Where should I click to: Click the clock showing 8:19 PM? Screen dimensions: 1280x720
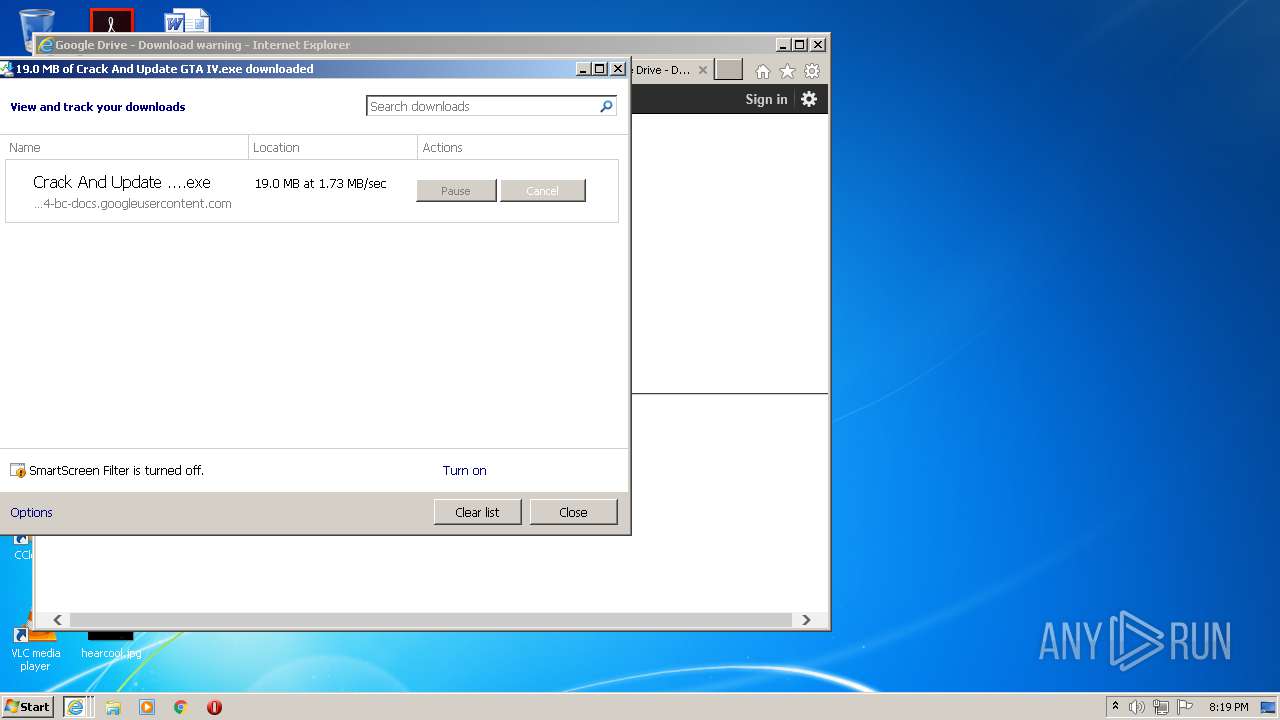point(1228,707)
